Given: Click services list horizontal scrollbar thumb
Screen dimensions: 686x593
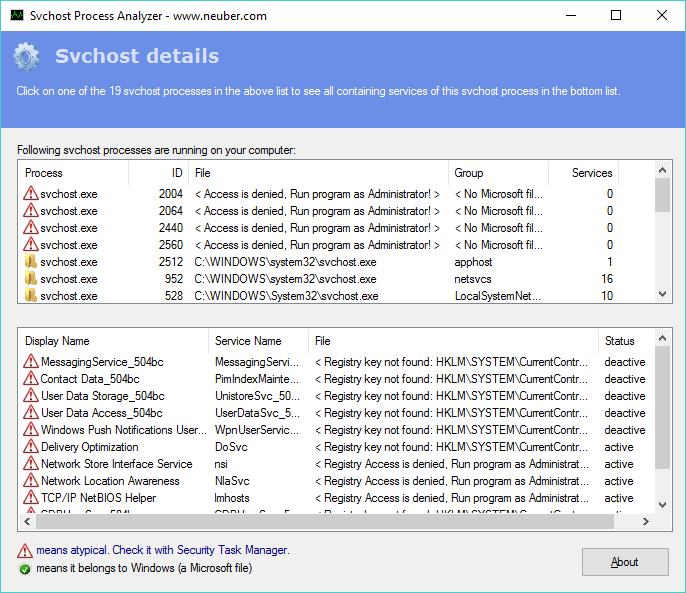Looking at the screenshot, I should coord(325,521).
